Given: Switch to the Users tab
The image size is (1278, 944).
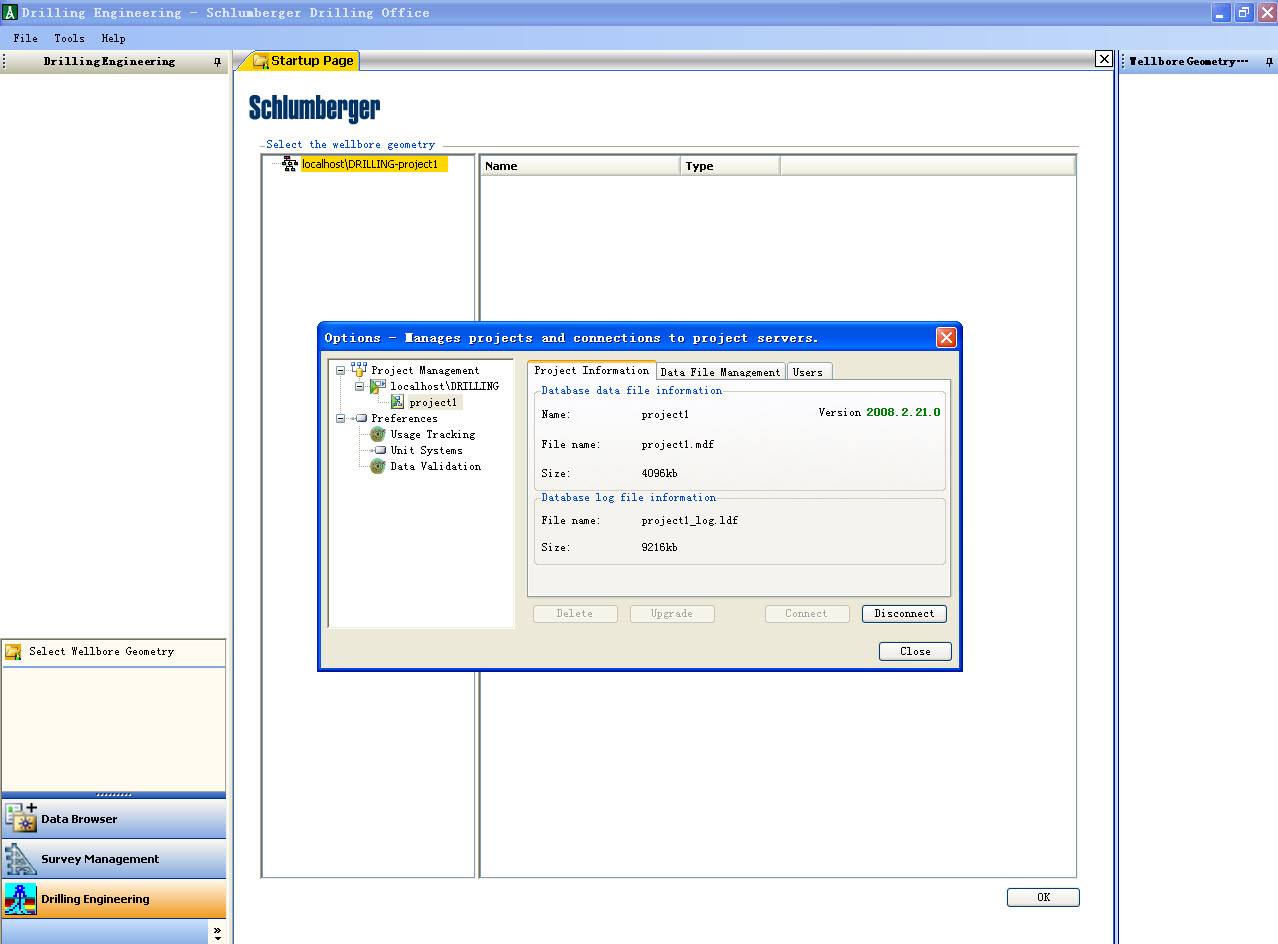Looking at the screenshot, I should tap(809, 372).
